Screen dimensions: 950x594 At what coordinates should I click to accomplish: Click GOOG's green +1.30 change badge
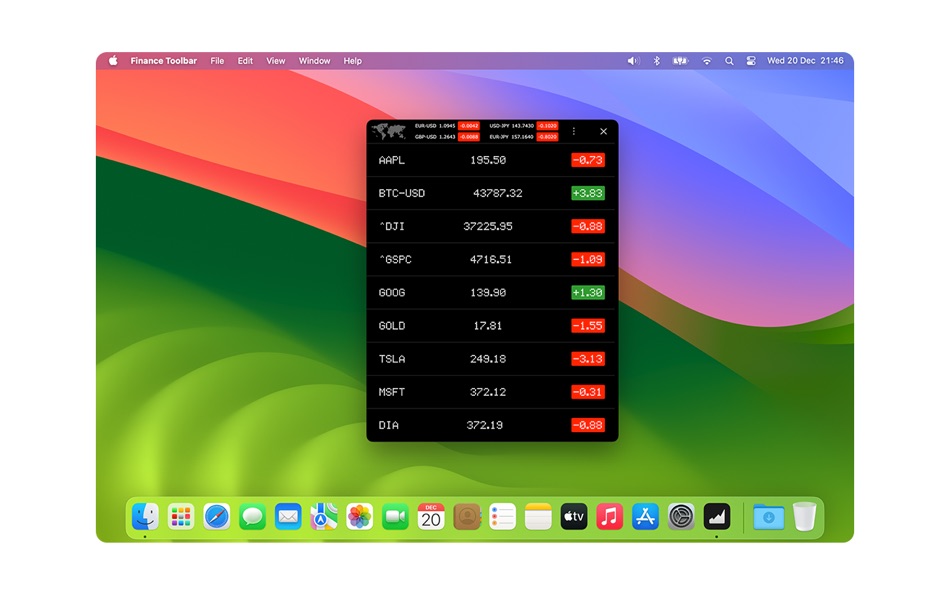(588, 293)
